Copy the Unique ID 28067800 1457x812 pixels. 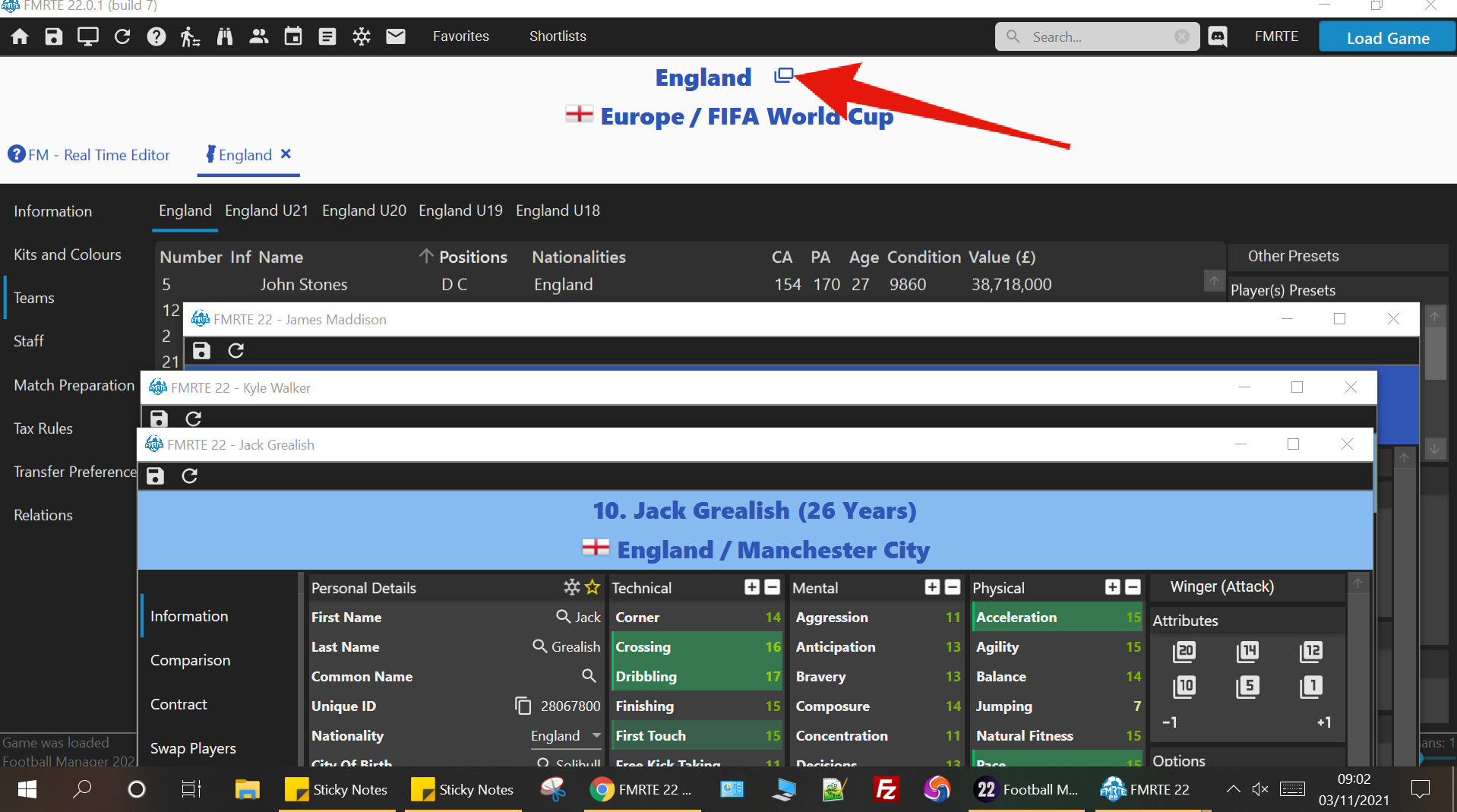pyautogui.click(x=523, y=706)
